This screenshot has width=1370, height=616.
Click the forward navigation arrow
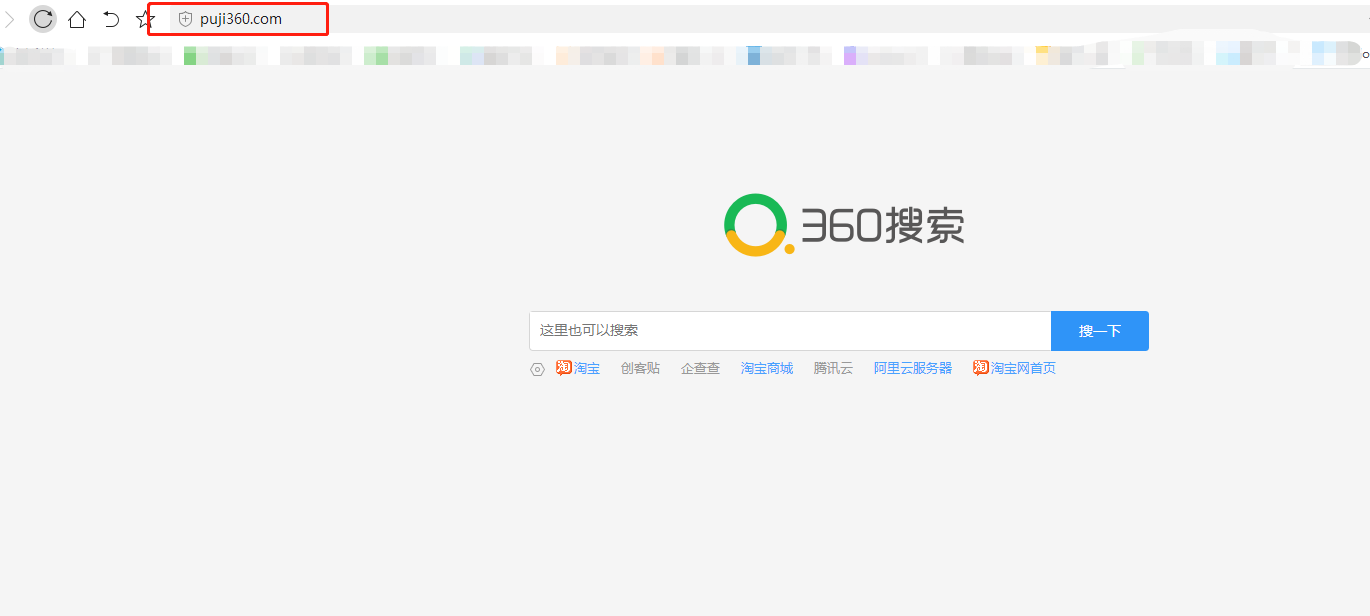10,19
